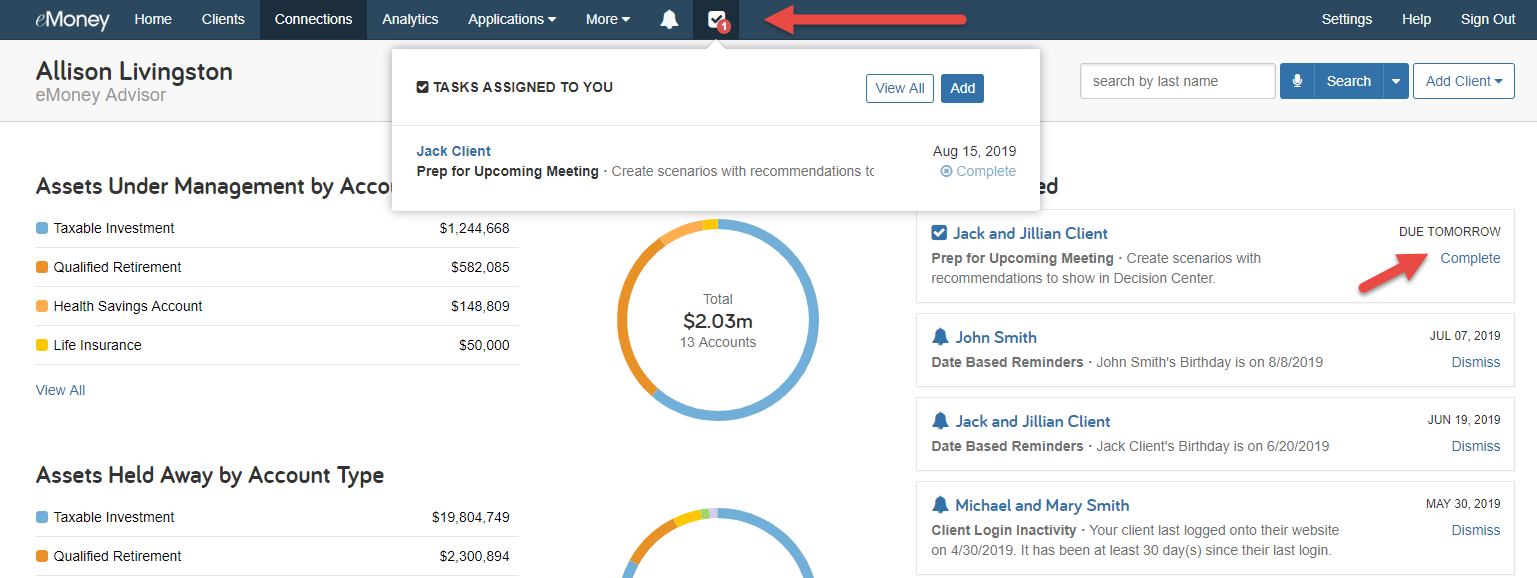Screen dimensions: 1537x578
Task: Click inside the search by last name field
Action: pyautogui.click(x=1177, y=81)
